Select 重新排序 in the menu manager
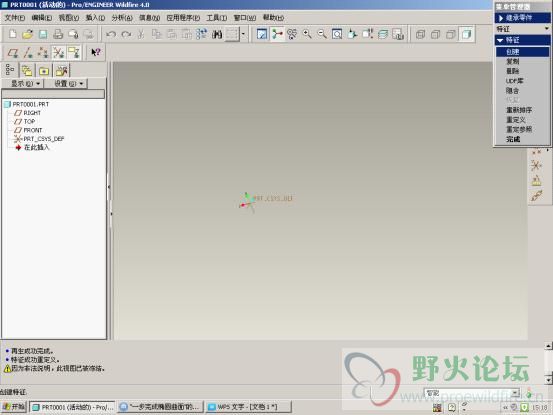 519,110
